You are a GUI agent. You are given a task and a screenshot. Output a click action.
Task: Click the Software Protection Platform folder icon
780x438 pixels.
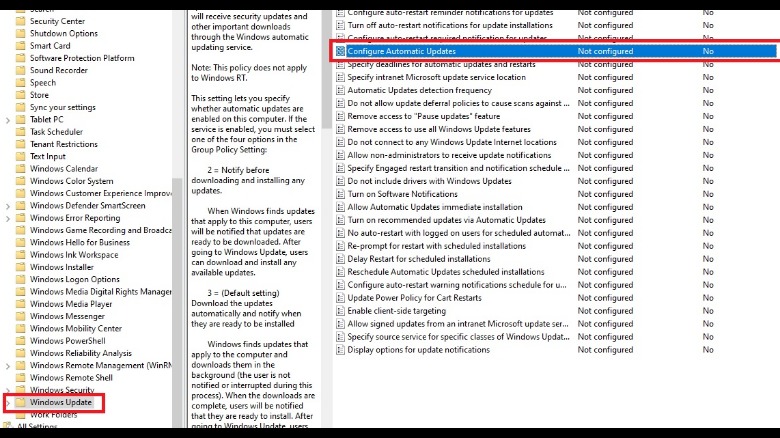pyautogui.click(x=20, y=58)
